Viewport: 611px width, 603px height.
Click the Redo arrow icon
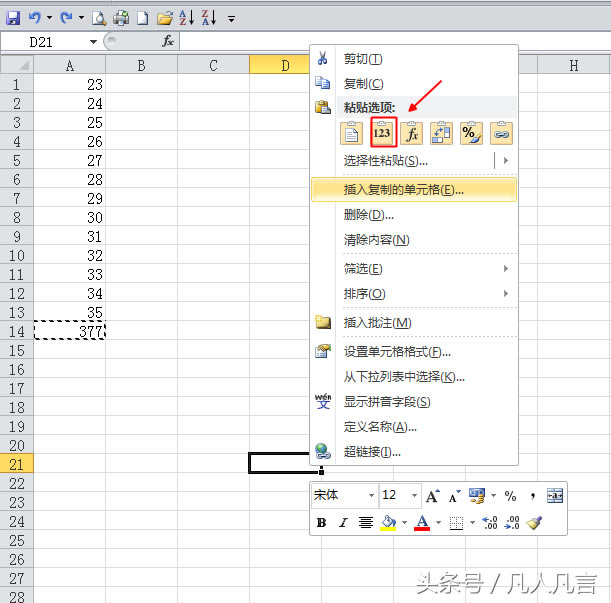point(67,18)
